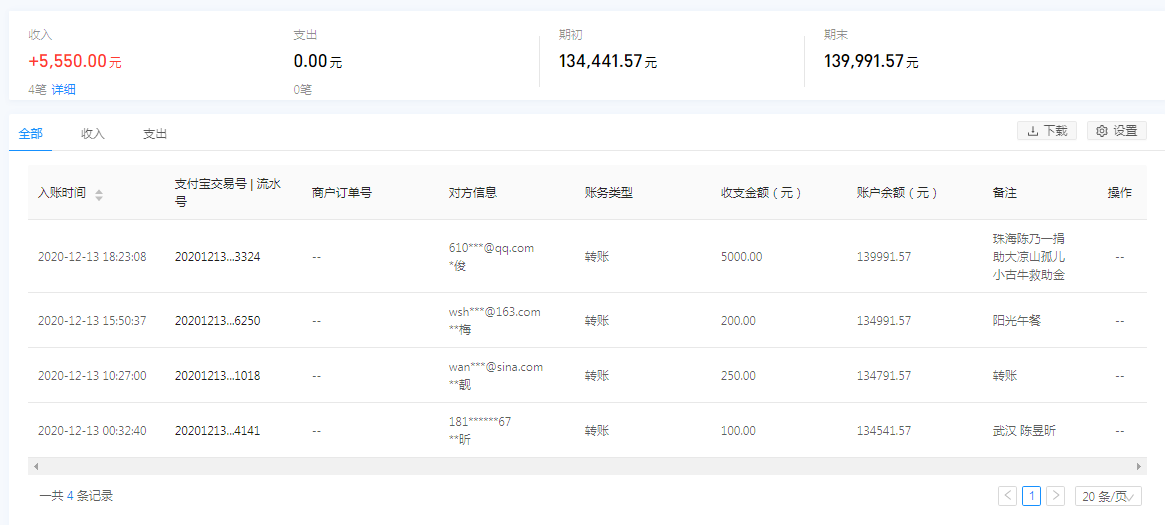
Task: Select page number 1 in pagination
Action: (x=1031, y=496)
